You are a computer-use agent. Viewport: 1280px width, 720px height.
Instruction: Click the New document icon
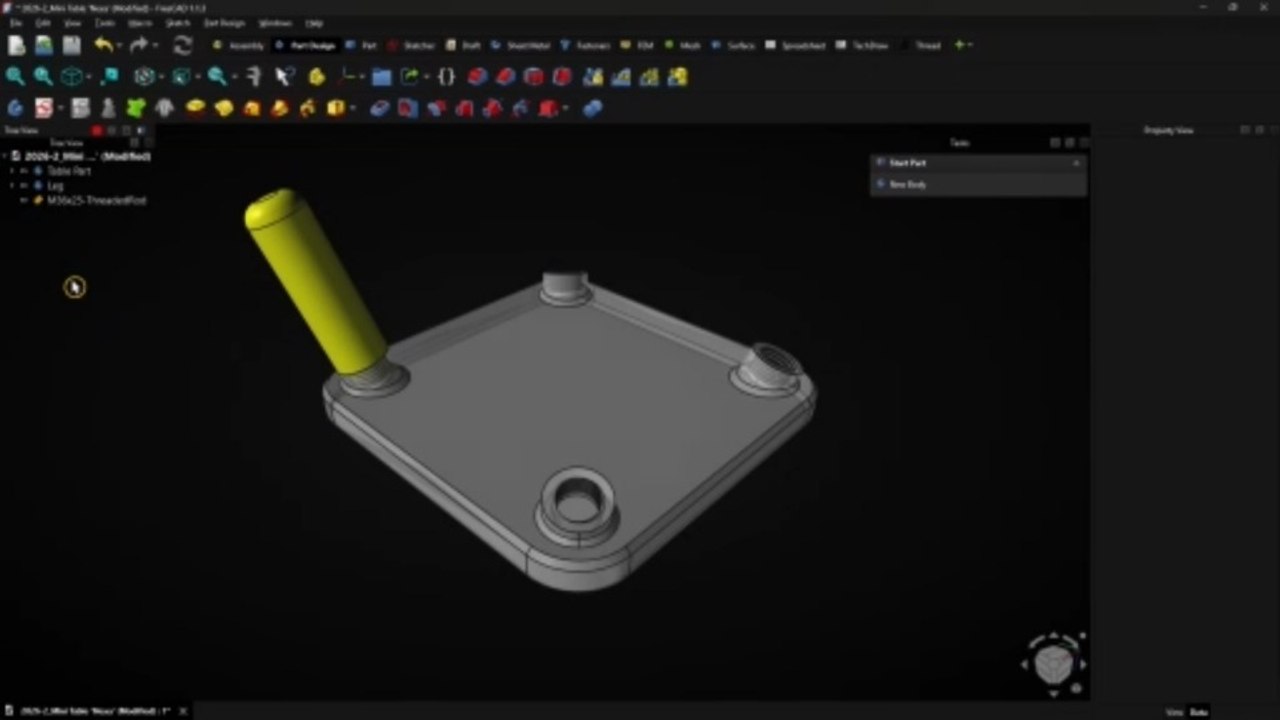(16, 45)
